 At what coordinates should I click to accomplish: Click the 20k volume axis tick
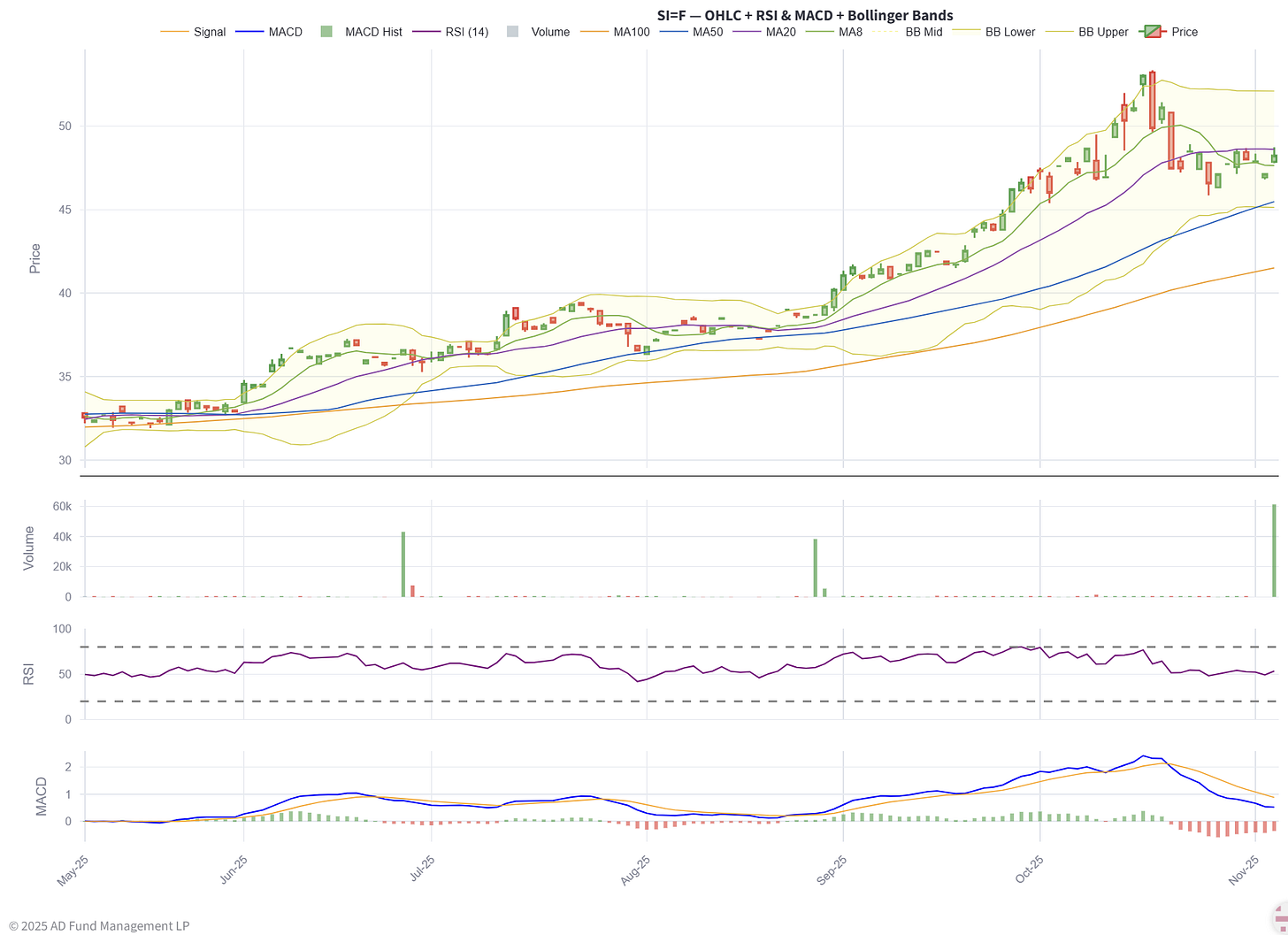coord(62,567)
